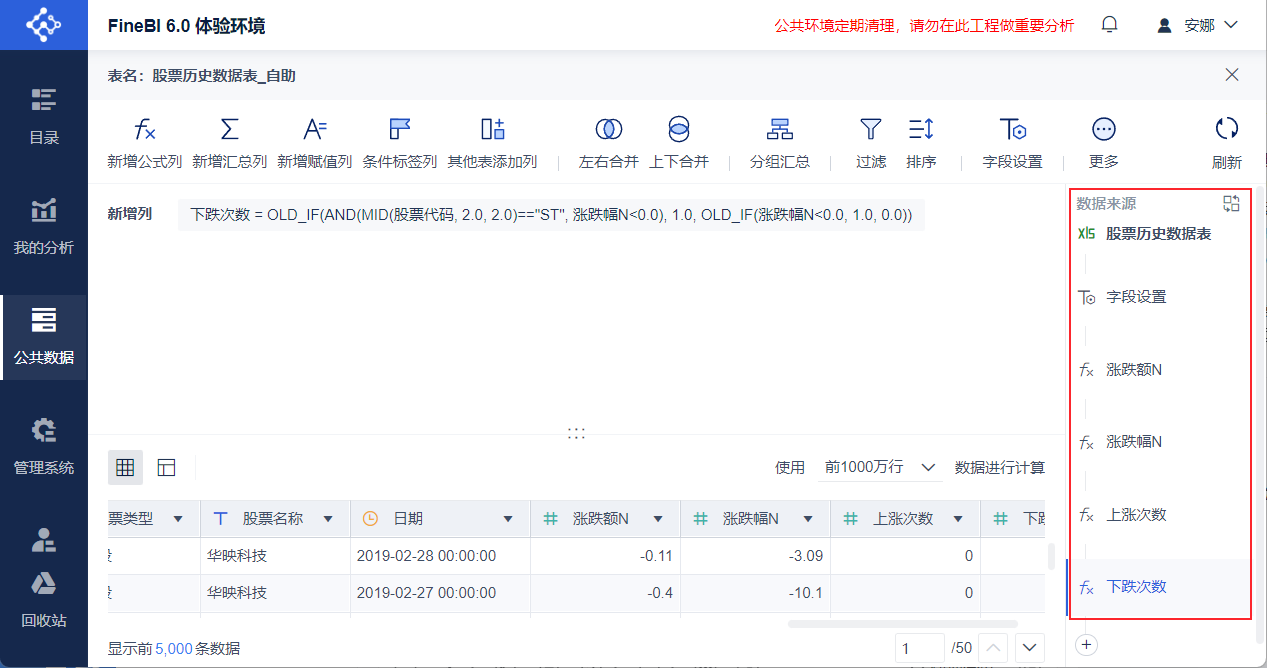Click the horizontal table scrollbar
This screenshot has height=668, width=1267.
[903, 624]
